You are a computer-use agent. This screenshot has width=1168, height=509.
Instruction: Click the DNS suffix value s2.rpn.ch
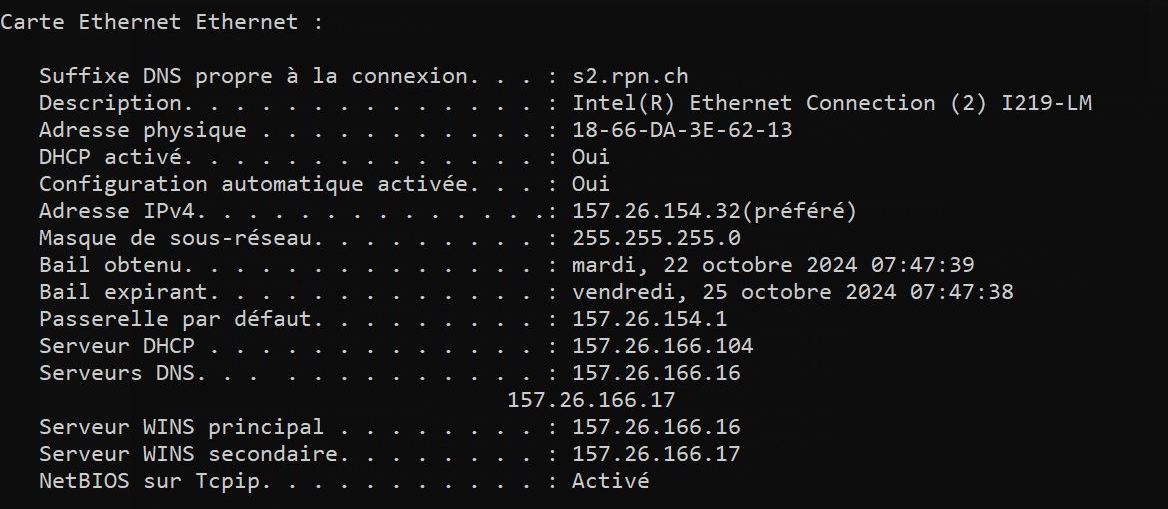click(x=629, y=76)
